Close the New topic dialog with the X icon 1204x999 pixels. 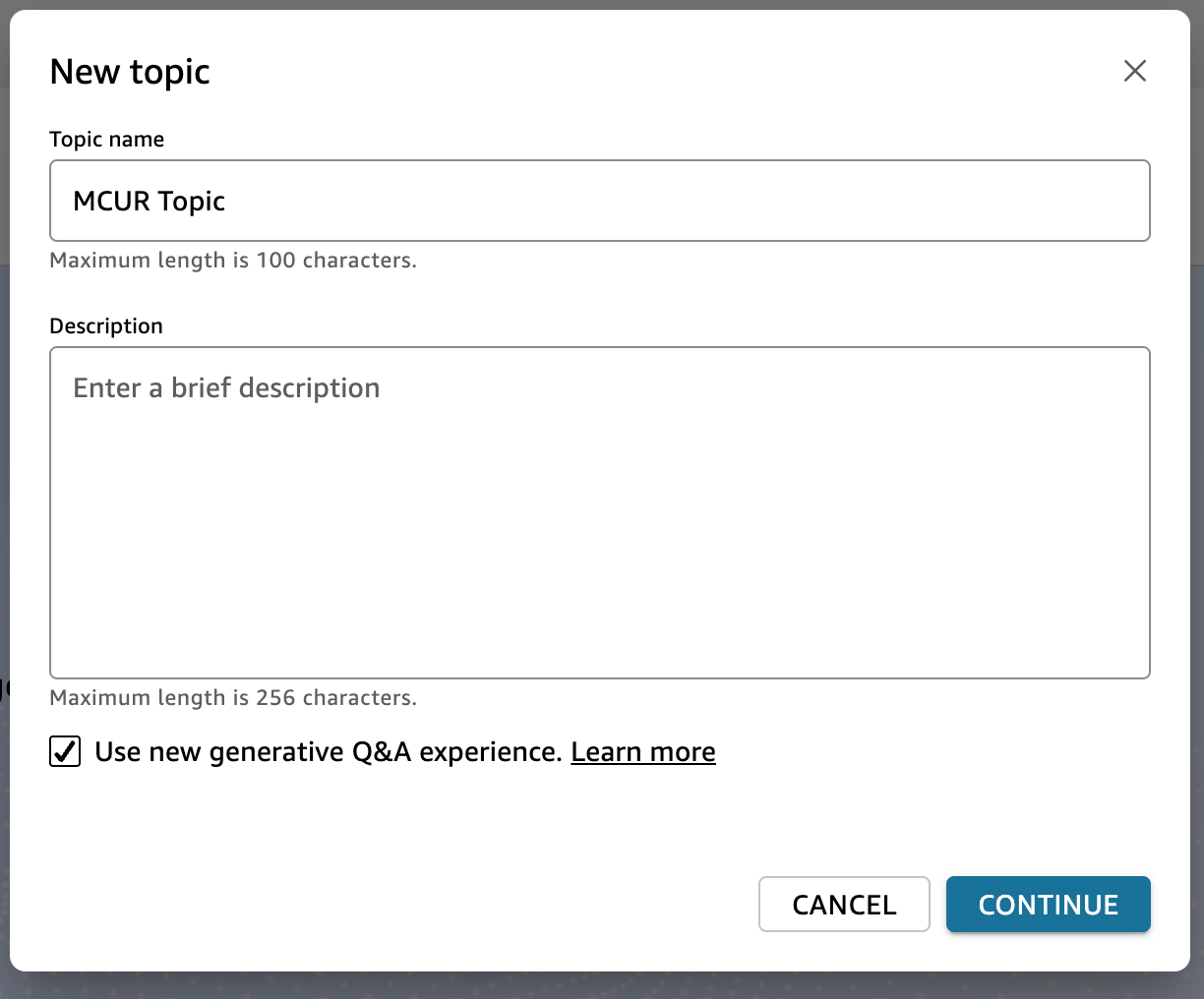pyautogui.click(x=1135, y=71)
